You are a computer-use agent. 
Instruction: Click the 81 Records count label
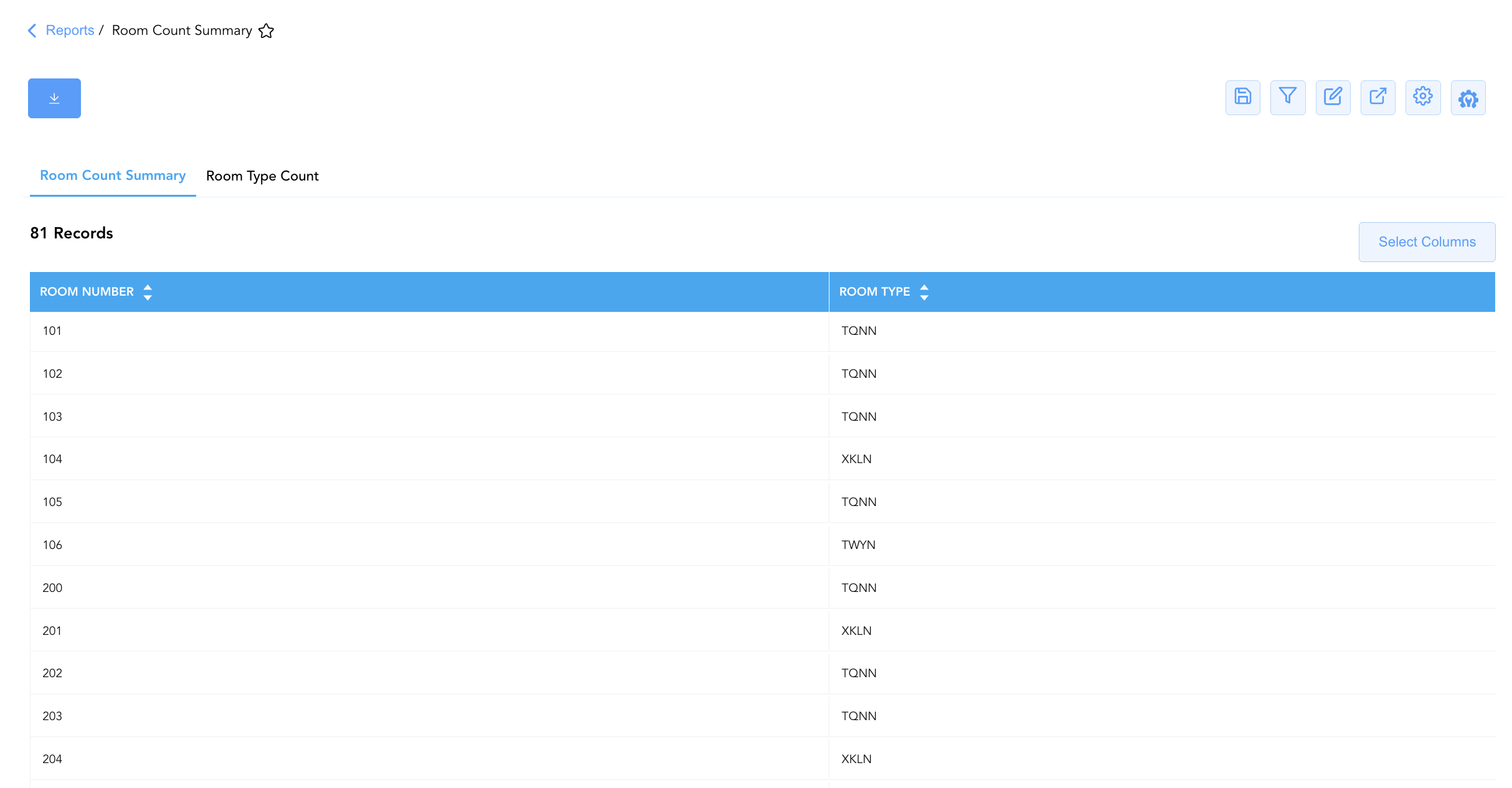(x=72, y=233)
